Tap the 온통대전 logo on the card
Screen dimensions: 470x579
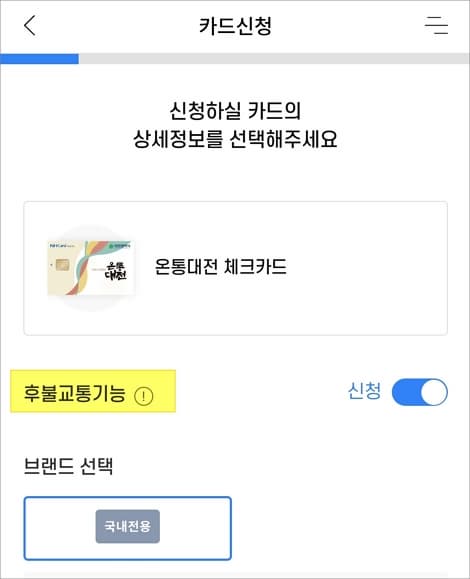coord(116,272)
